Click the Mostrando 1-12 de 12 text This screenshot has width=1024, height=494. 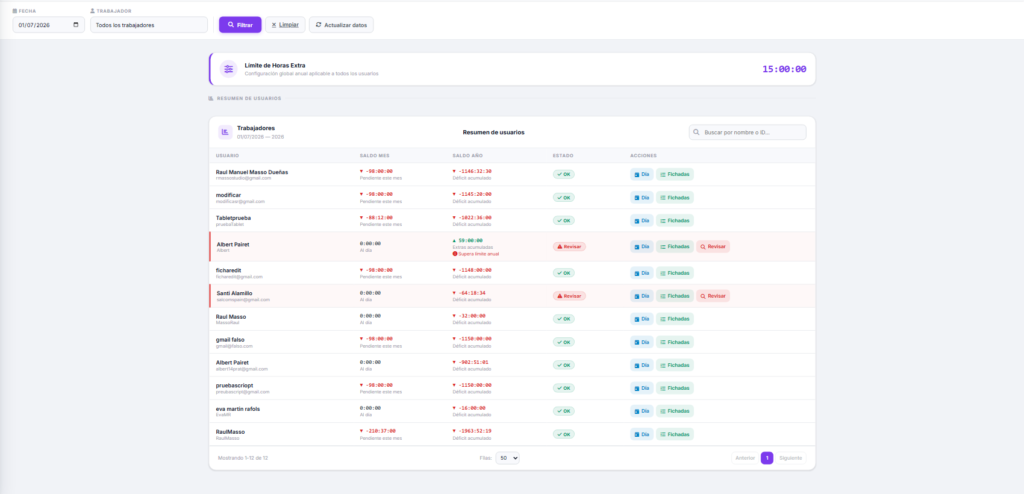pos(243,458)
